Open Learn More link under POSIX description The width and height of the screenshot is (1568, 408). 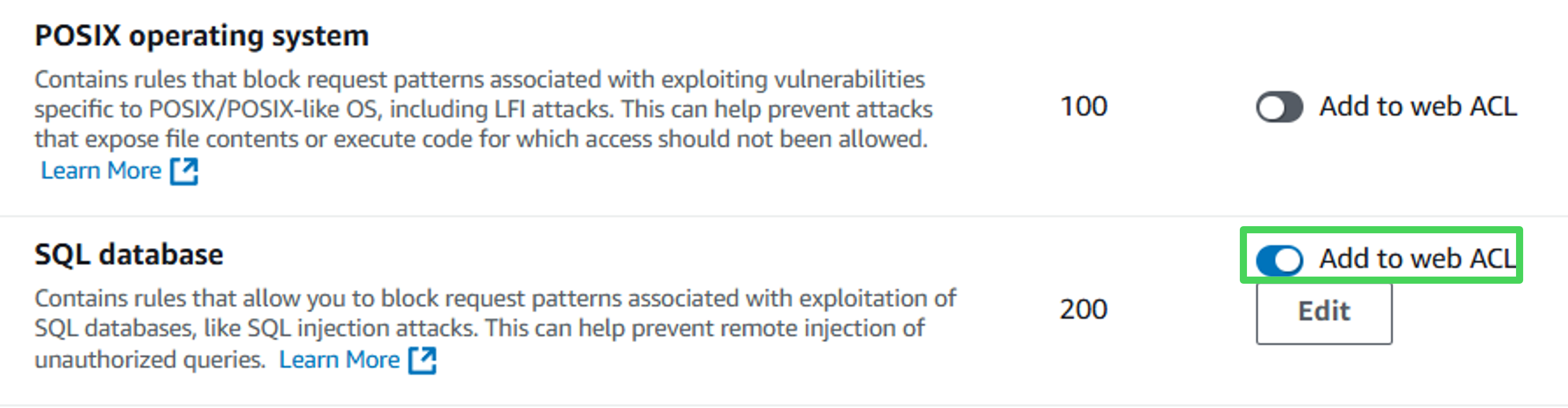[101, 171]
